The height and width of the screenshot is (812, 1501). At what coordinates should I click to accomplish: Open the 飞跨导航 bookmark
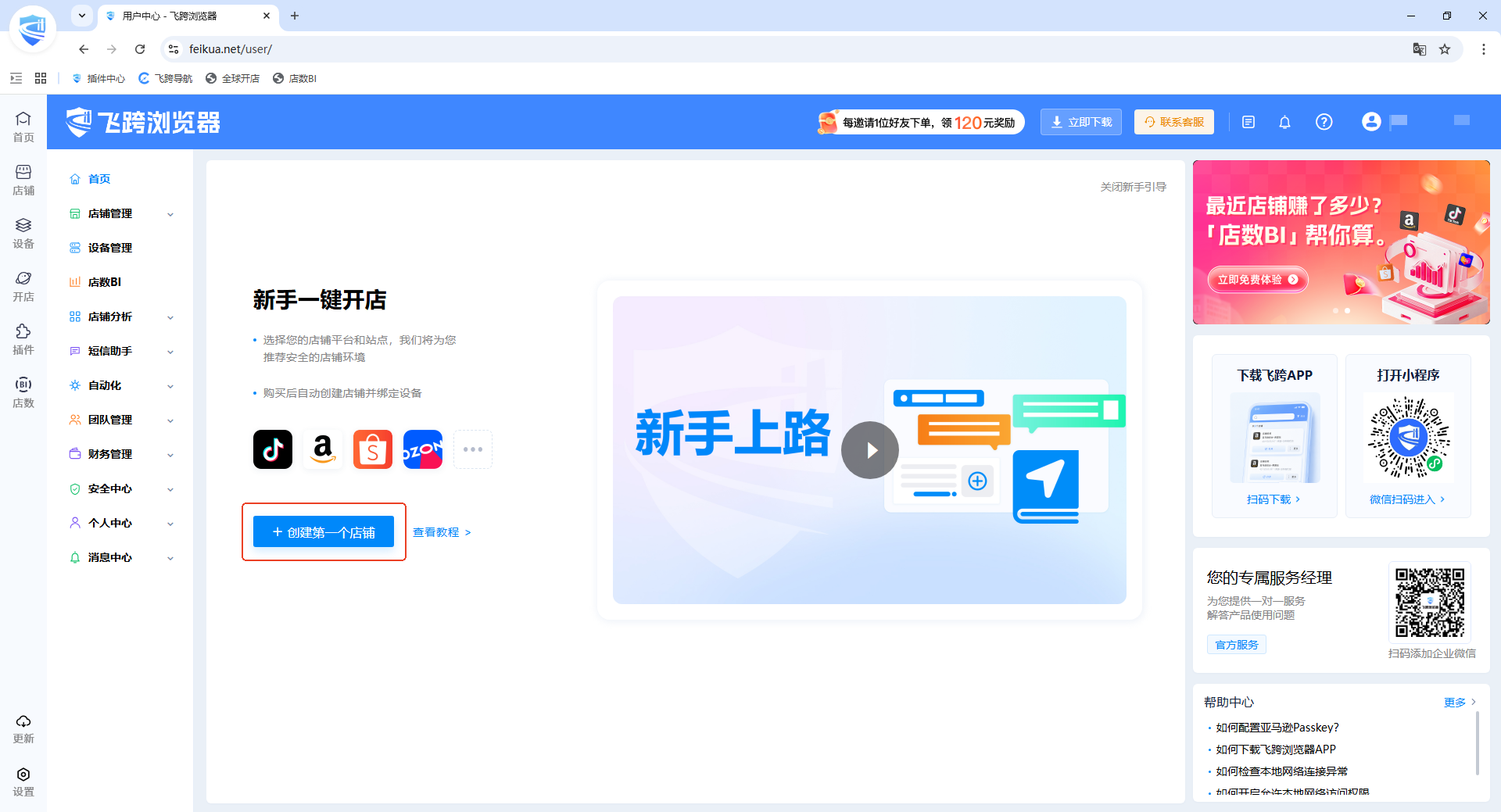[166, 78]
